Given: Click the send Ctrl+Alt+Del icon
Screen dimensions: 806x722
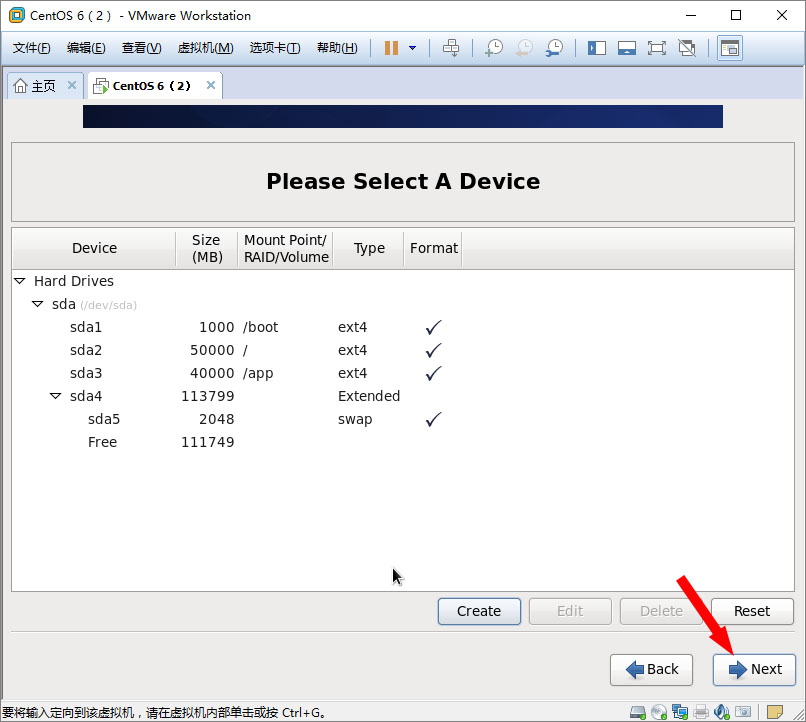Looking at the screenshot, I should pos(451,48).
